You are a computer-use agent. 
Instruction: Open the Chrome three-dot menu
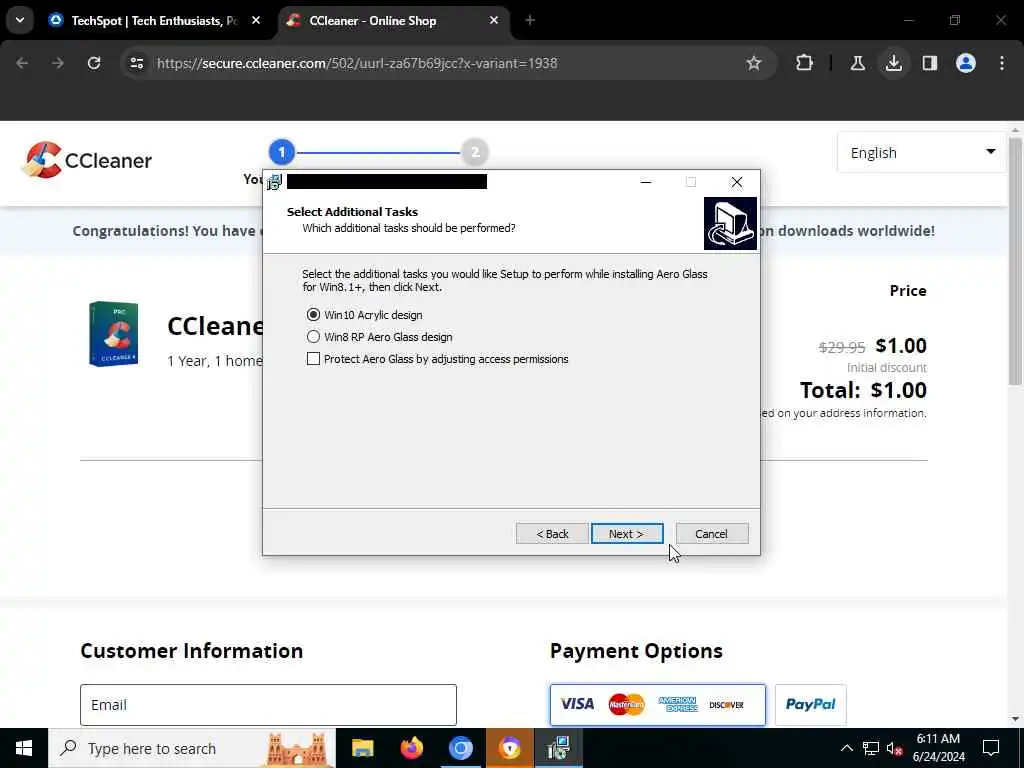[x=1002, y=63]
